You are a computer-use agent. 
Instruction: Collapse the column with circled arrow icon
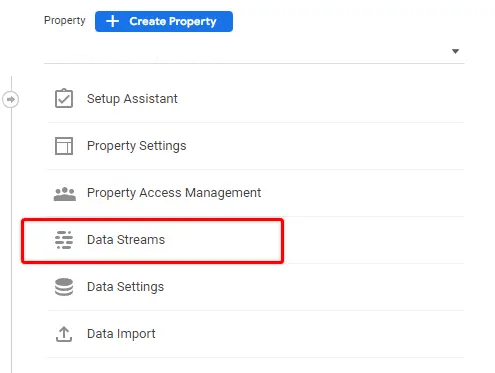11,99
